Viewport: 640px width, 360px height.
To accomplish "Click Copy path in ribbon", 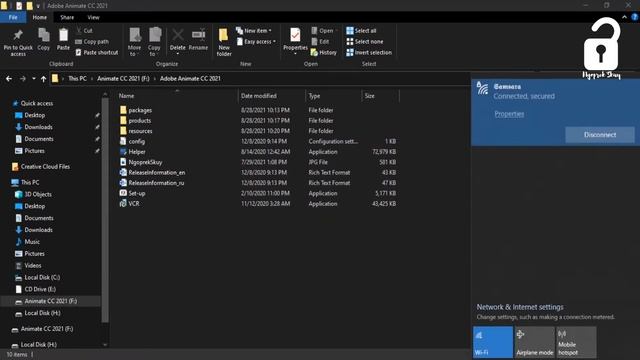I will (x=92, y=42).
